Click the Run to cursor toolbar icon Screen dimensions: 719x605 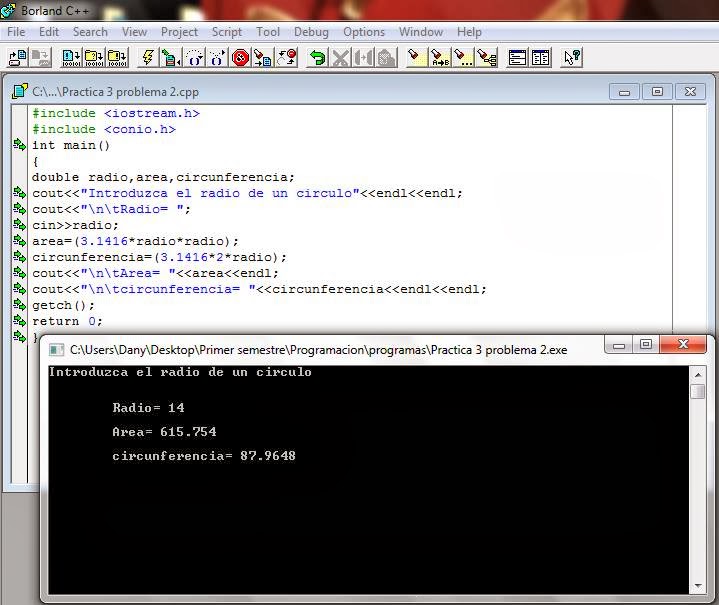(x=171, y=58)
